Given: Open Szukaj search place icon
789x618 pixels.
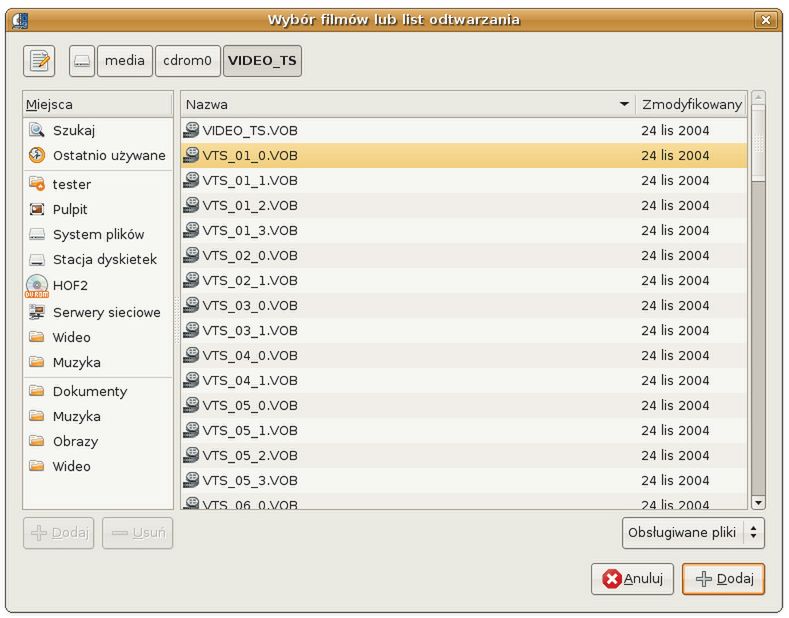Looking at the screenshot, I should tap(37, 130).
